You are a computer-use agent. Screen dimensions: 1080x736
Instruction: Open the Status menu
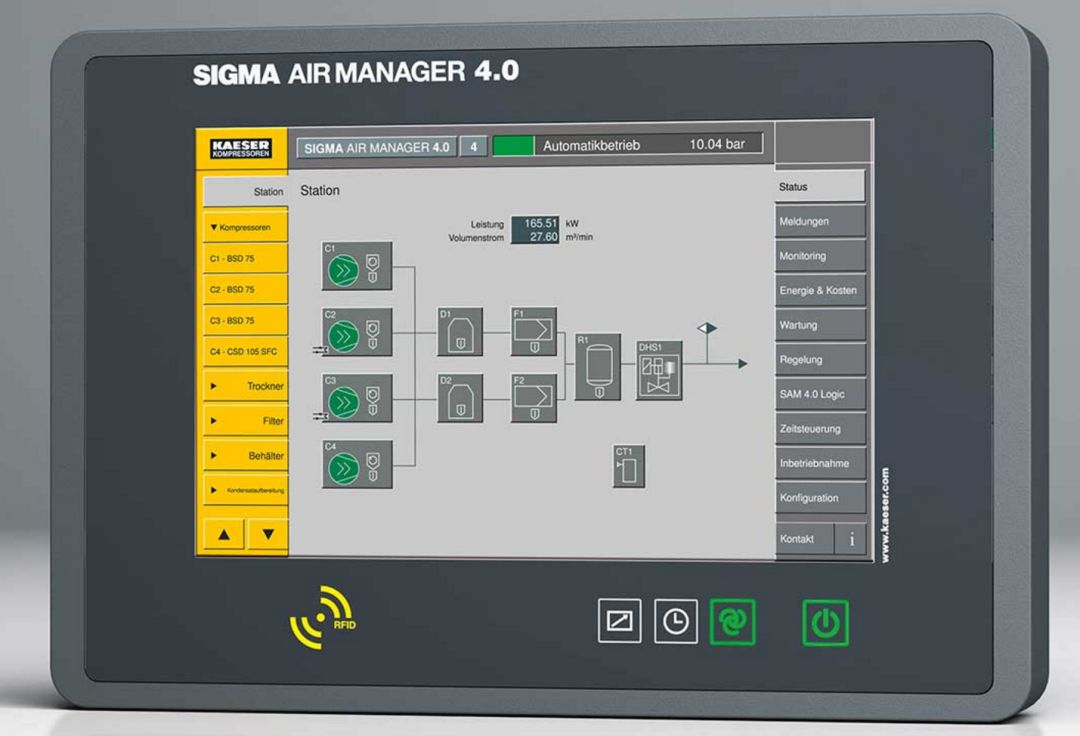click(x=820, y=187)
